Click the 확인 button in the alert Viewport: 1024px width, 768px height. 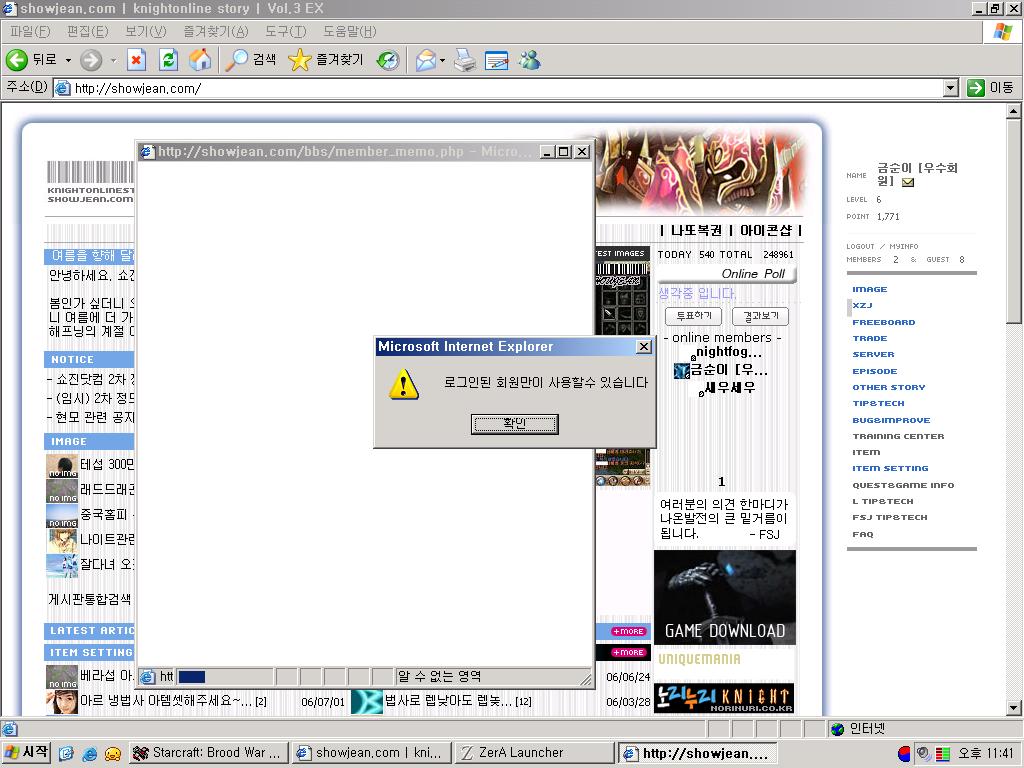tap(515, 424)
